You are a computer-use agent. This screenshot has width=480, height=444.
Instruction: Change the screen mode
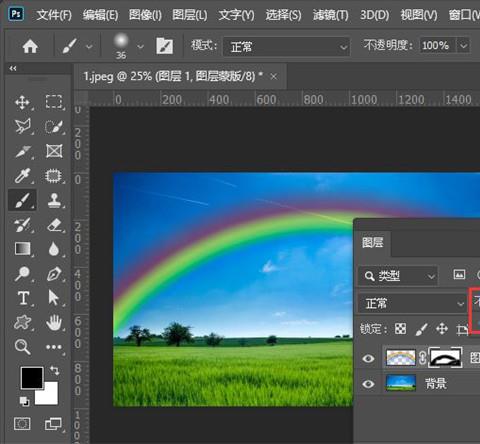tap(53, 424)
